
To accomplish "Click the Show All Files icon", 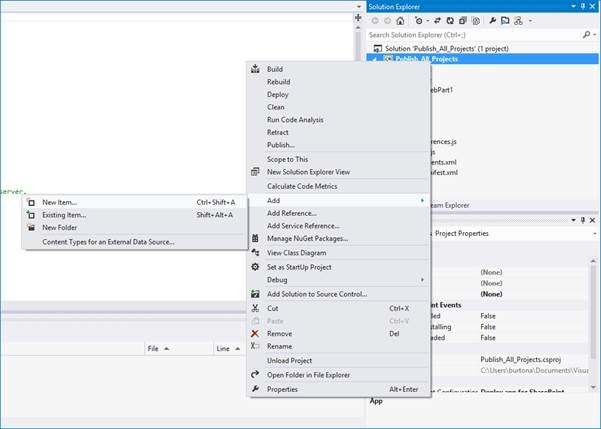I will click(x=476, y=21).
